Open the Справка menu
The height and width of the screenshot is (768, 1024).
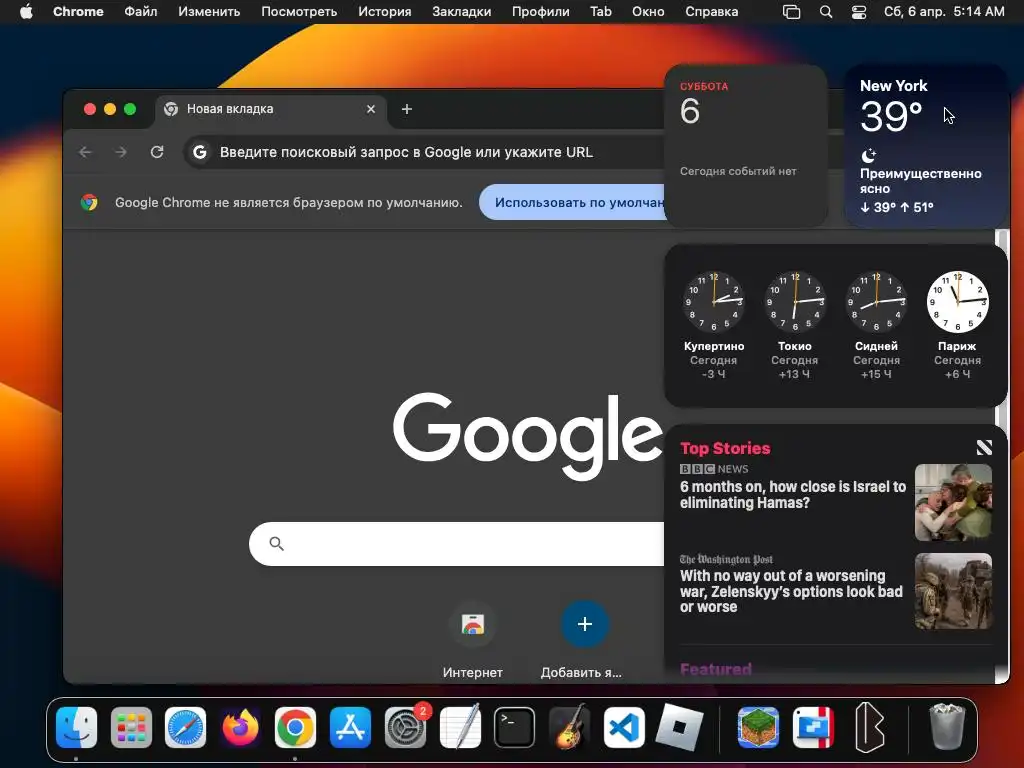712,12
